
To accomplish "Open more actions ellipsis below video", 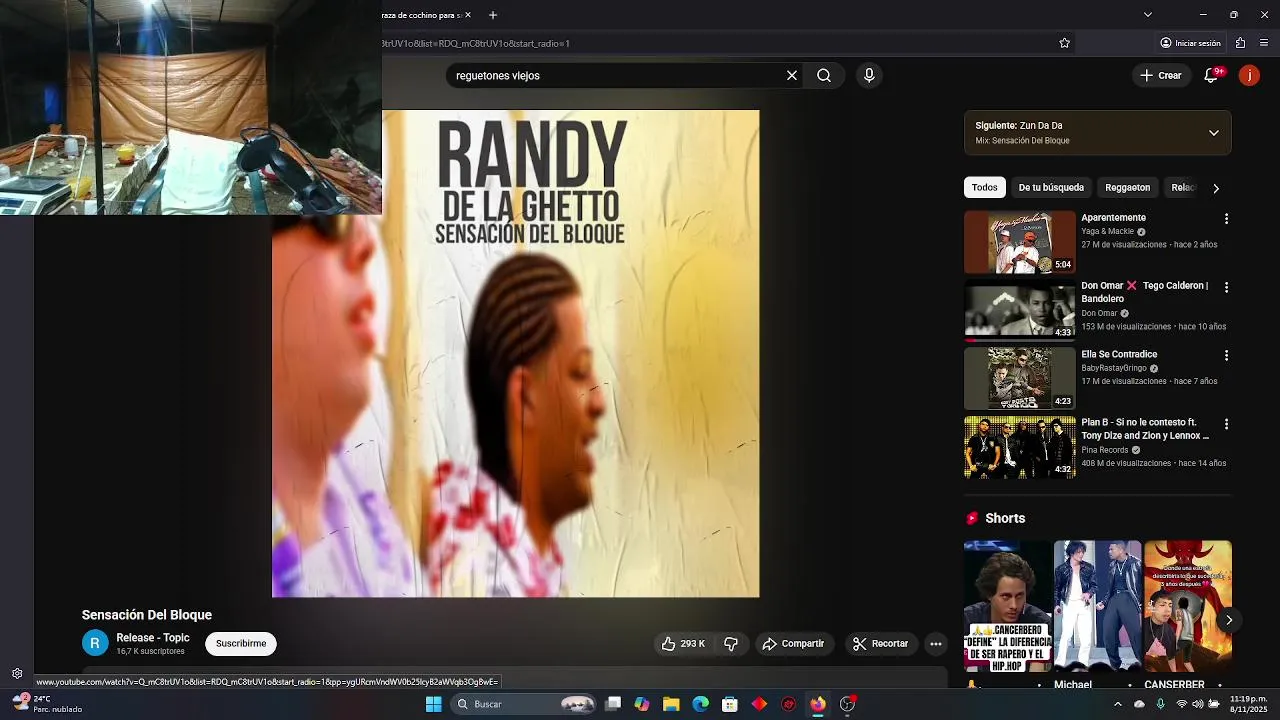I will pyautogui.click(x=936, y=644).
